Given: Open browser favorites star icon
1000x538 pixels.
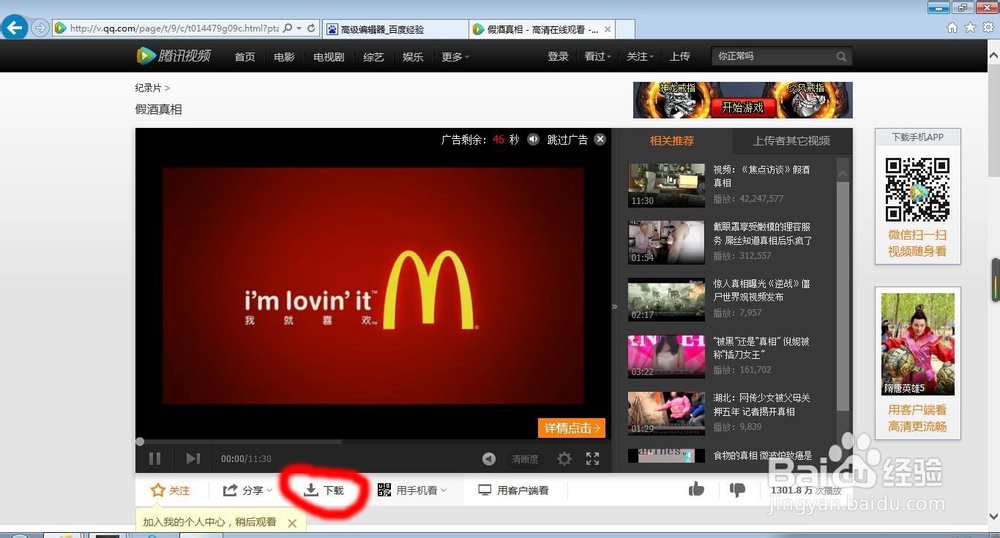Looking at the screenshot, I should [x=970, y=27].
